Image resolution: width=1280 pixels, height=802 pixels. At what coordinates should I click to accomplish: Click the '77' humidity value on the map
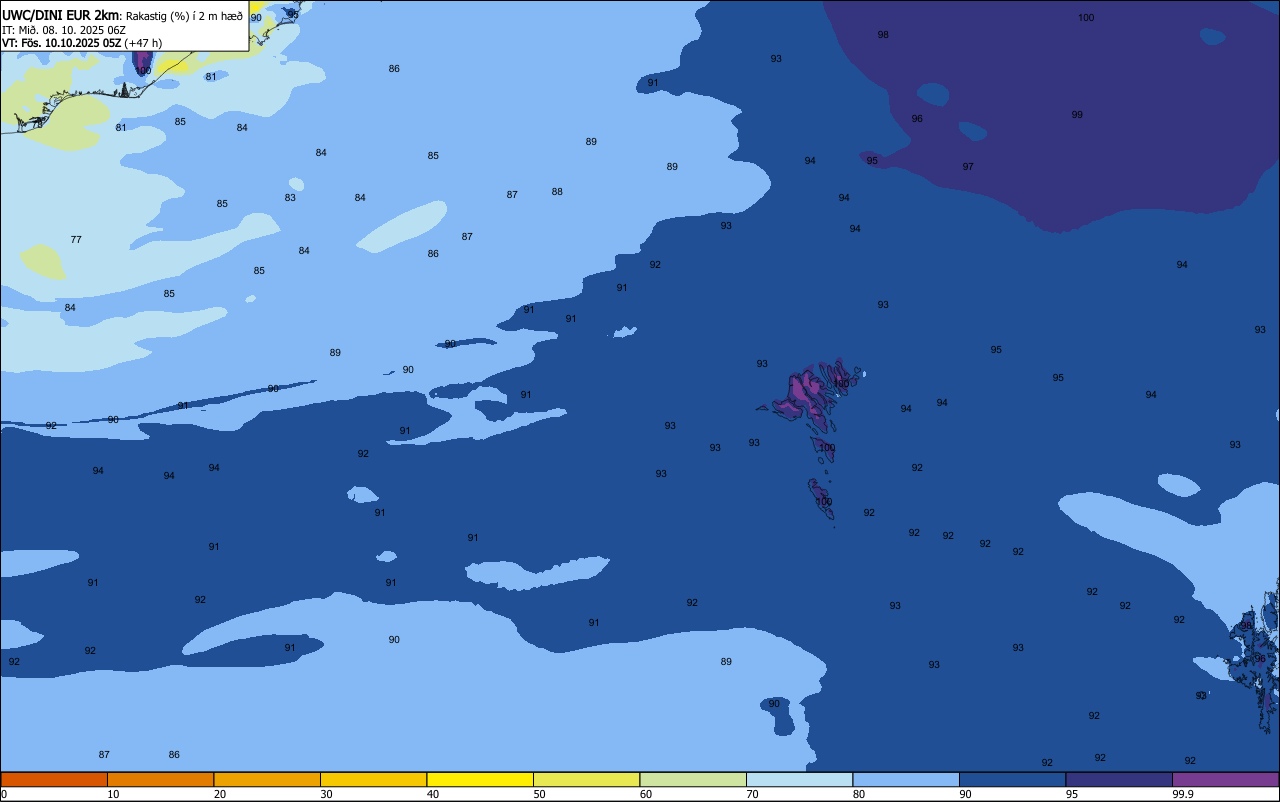76,240
